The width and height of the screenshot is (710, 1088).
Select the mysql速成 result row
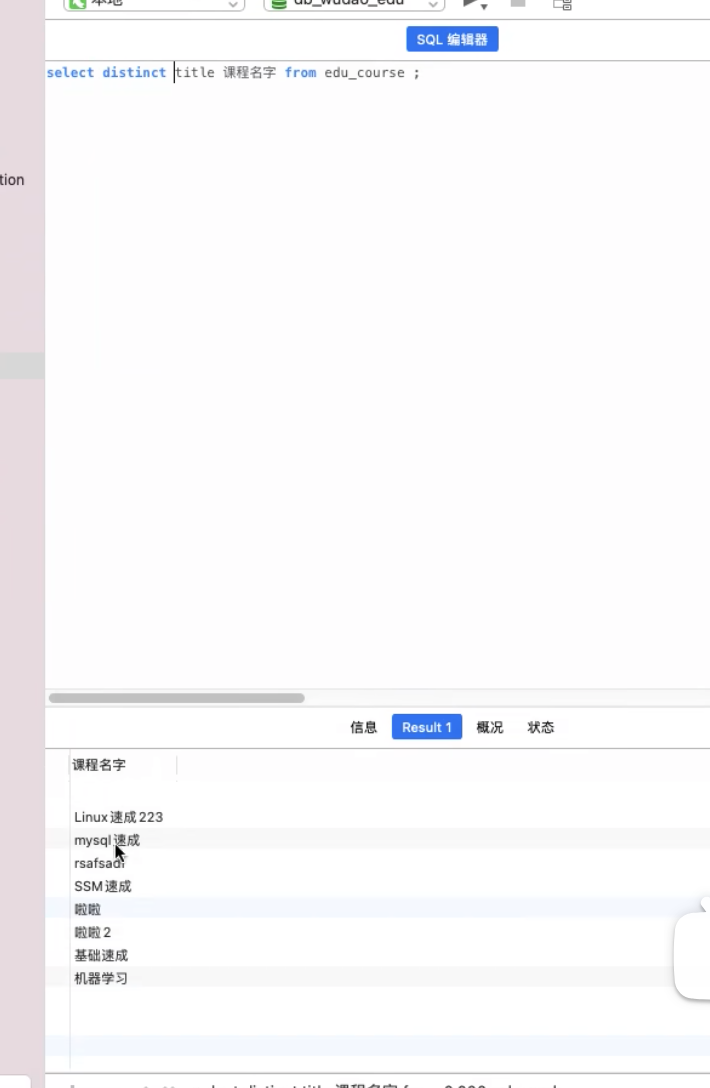(107, 840)
